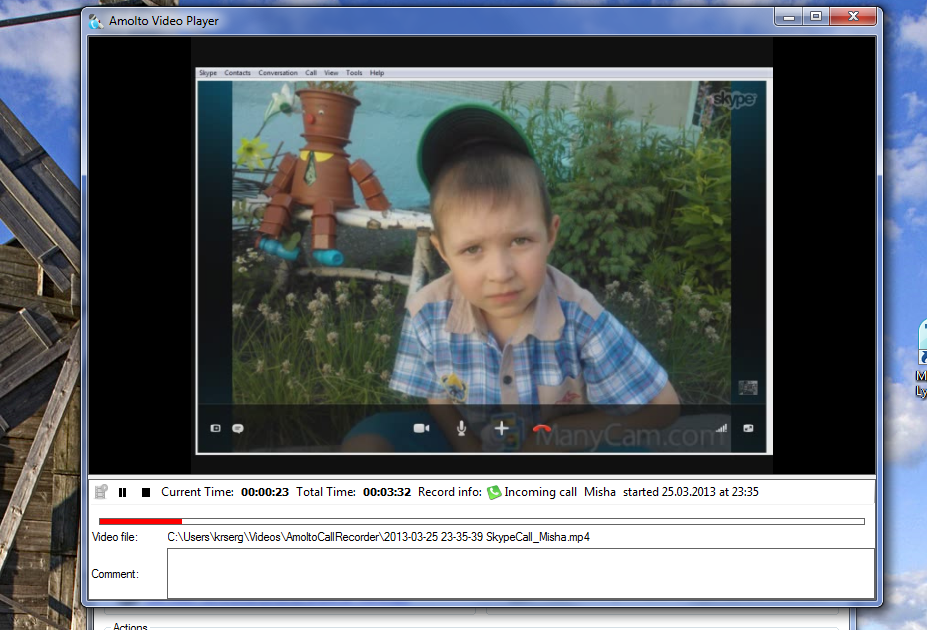Click inside the Comment text box
The width and height of the screenshot is (927, 630).
click(x=520, y=573)
